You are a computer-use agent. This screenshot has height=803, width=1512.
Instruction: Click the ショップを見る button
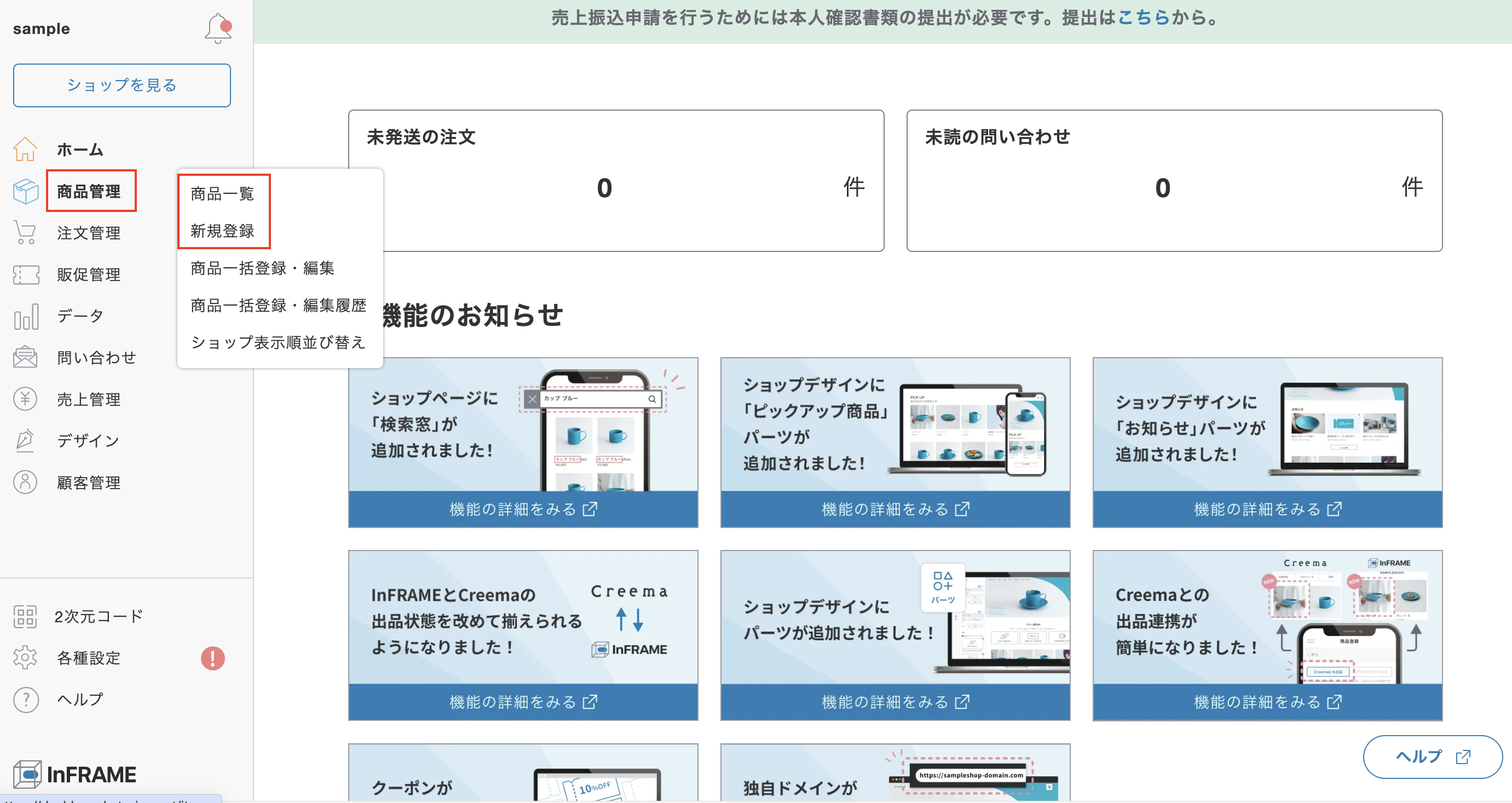(x=122, y=85)
